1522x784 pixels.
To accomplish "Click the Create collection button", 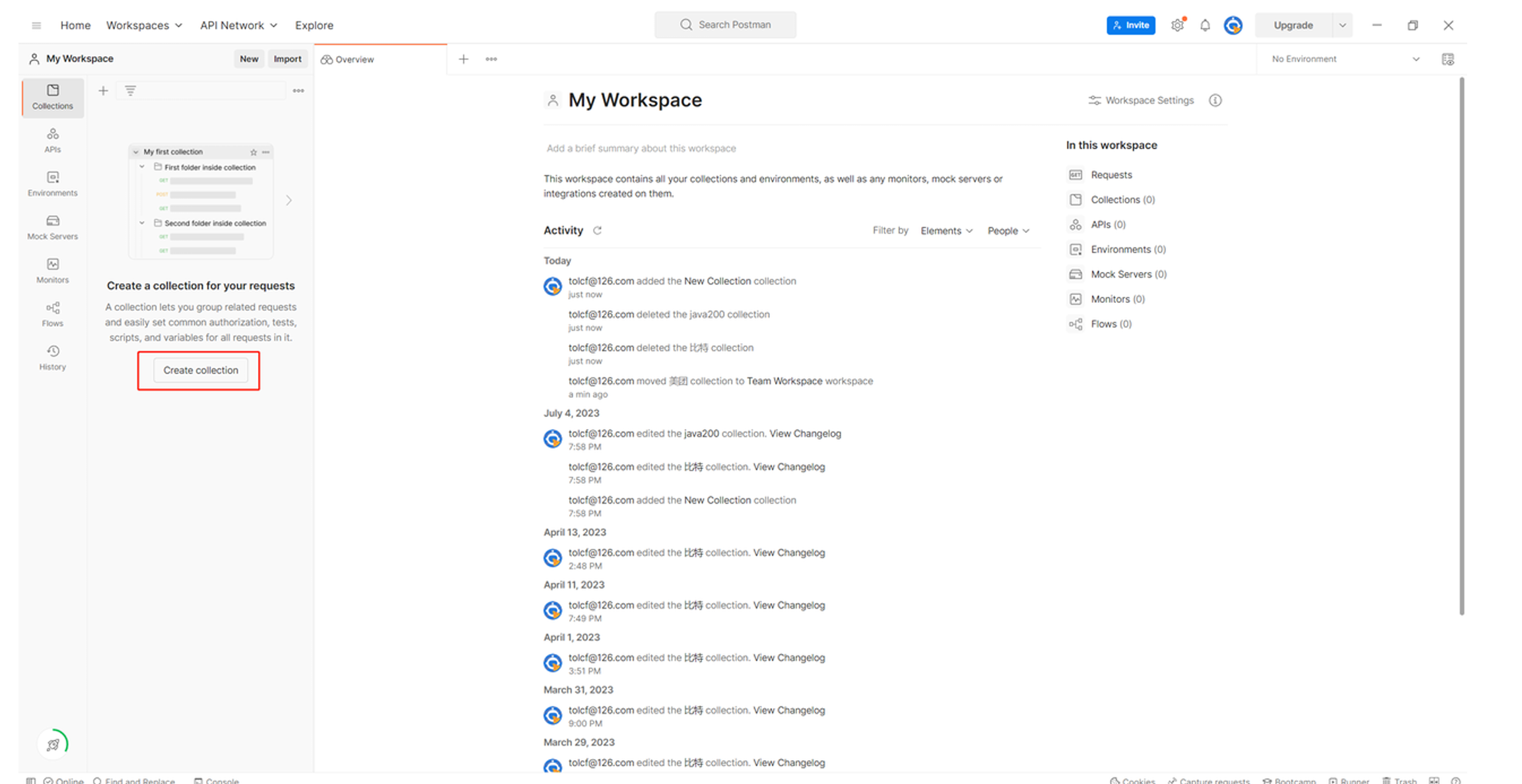I will coord(201,370).
